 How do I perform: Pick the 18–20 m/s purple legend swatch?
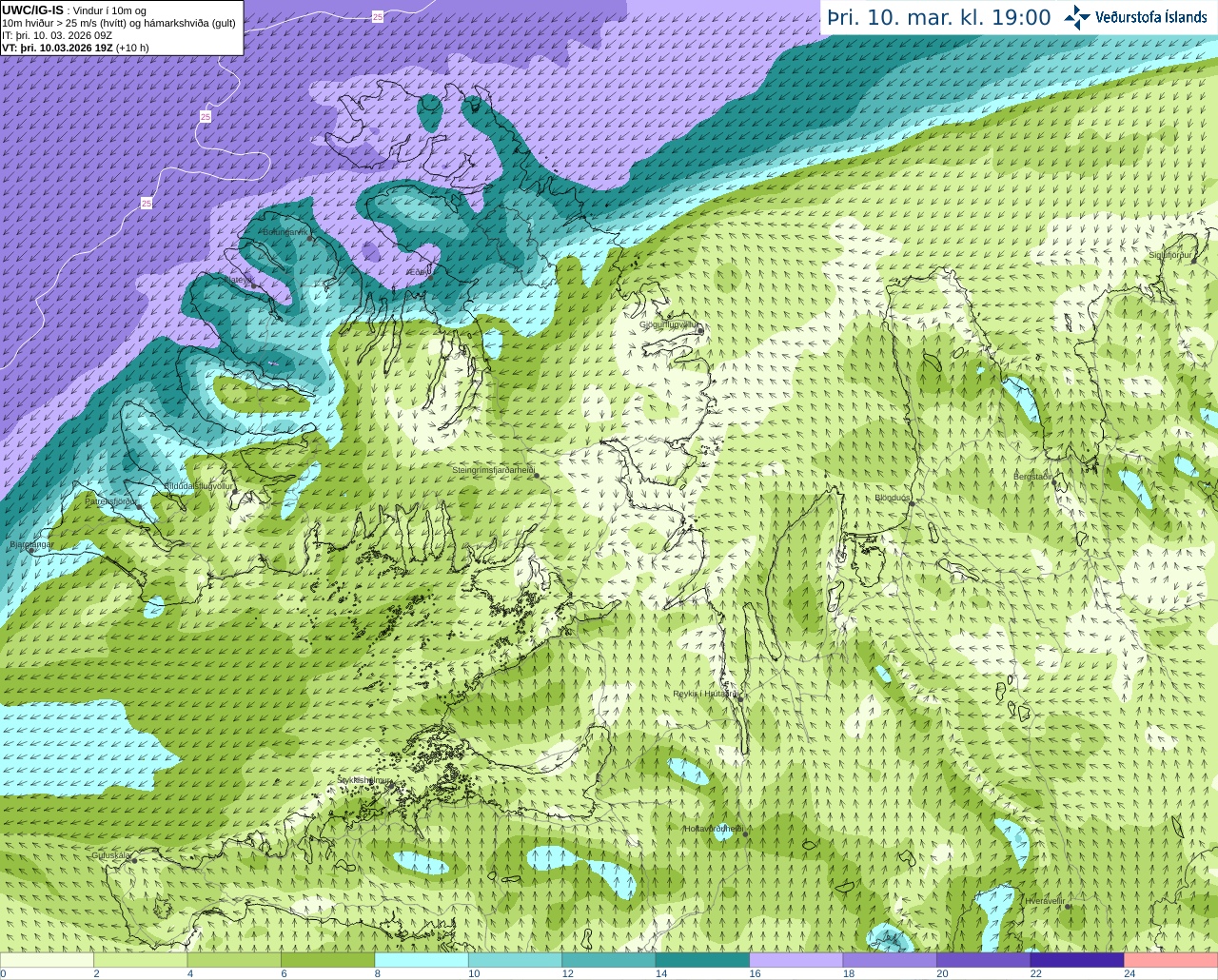(890, 959)
